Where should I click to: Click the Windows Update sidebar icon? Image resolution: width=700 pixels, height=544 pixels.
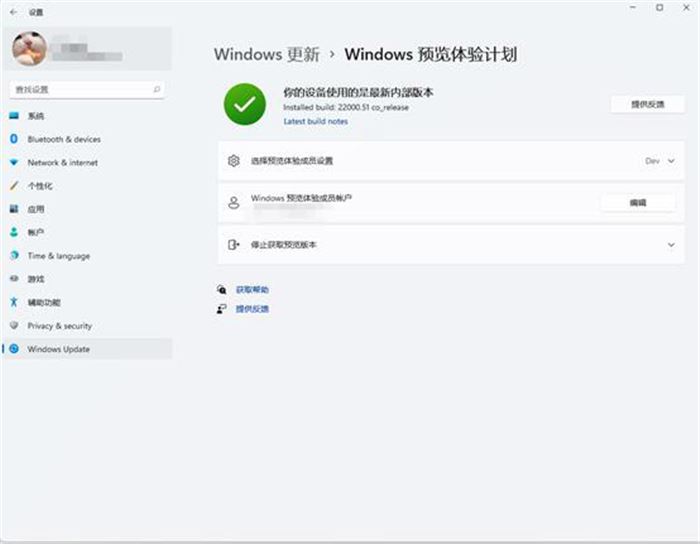pos(14,349)
